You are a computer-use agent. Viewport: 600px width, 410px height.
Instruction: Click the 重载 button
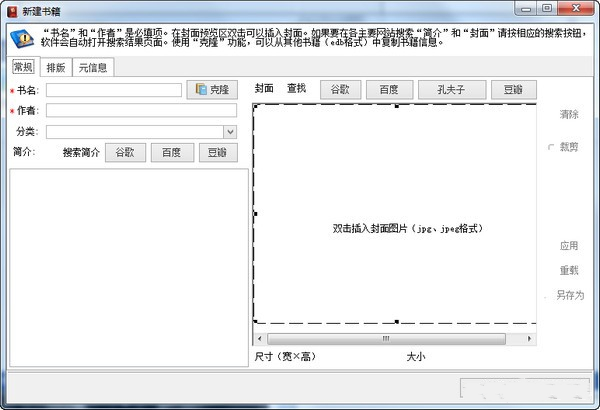click(569, 271)
